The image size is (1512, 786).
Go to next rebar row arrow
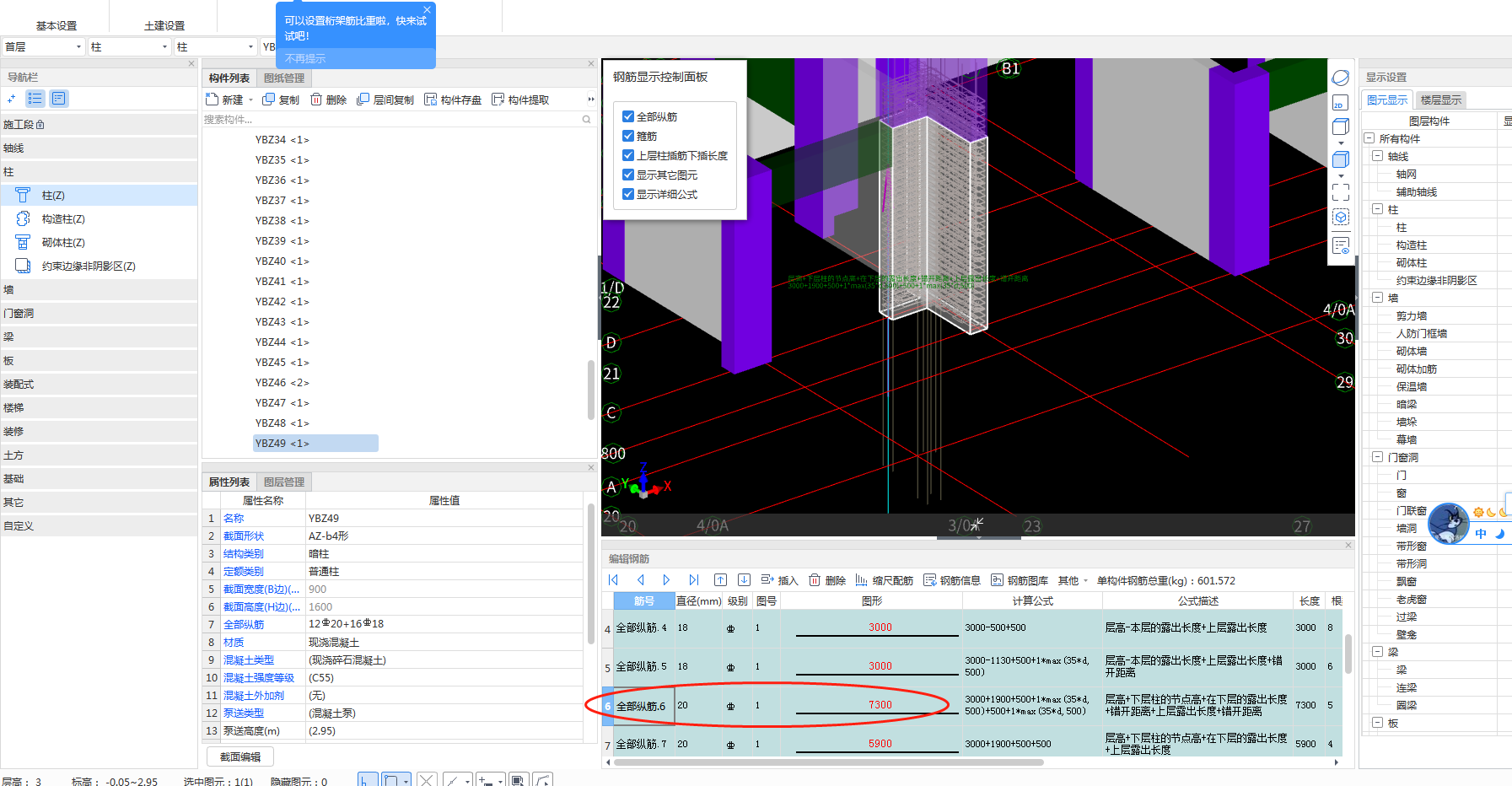pos(666,580)
